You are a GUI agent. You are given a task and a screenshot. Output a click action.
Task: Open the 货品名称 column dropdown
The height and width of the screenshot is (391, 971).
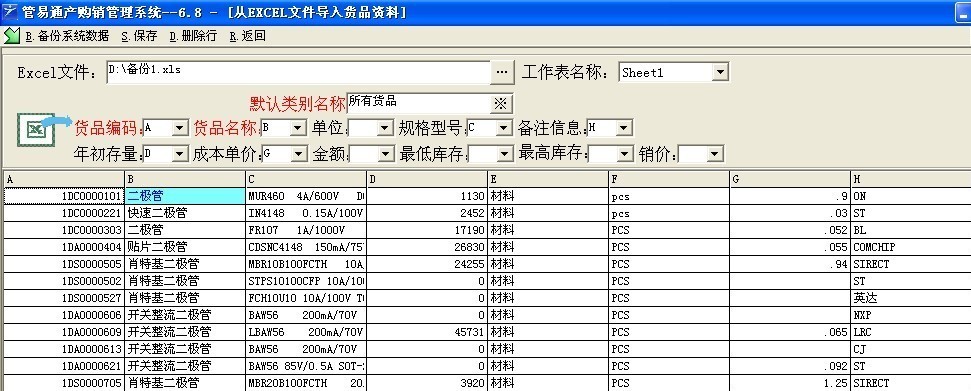298,128
